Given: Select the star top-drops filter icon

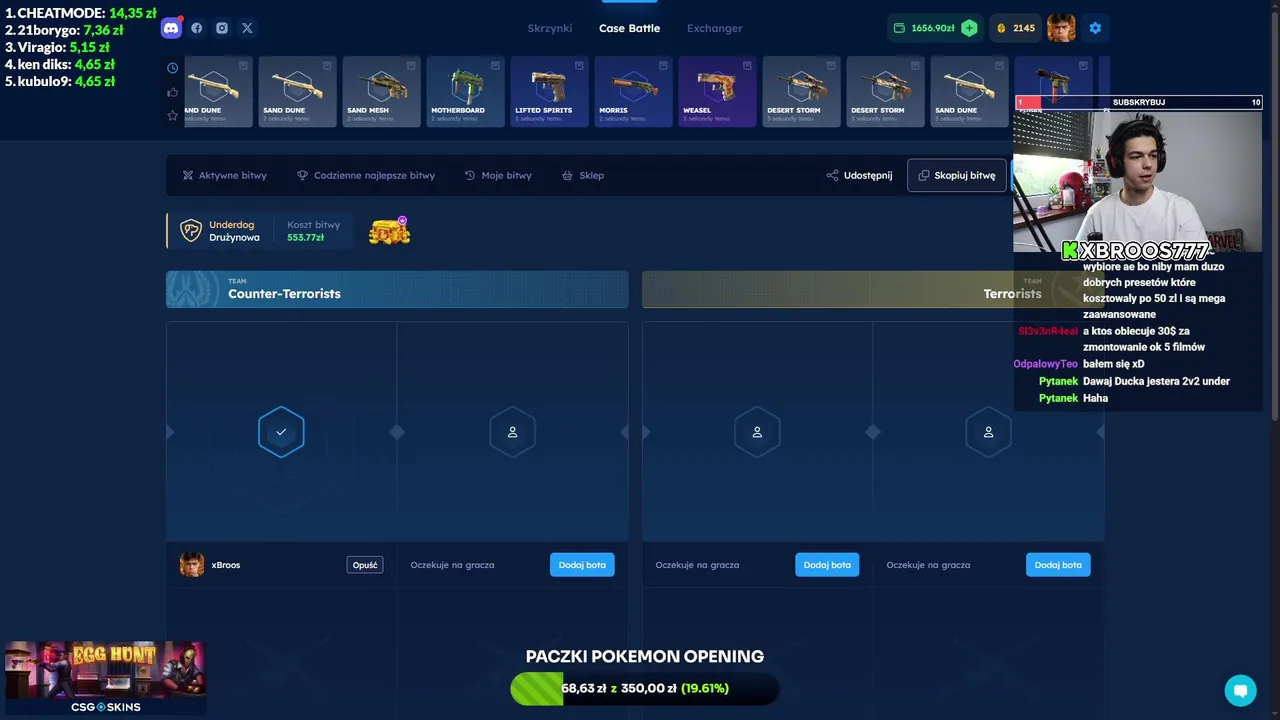Looking at the screenshot, I should (x=172, y=116).
